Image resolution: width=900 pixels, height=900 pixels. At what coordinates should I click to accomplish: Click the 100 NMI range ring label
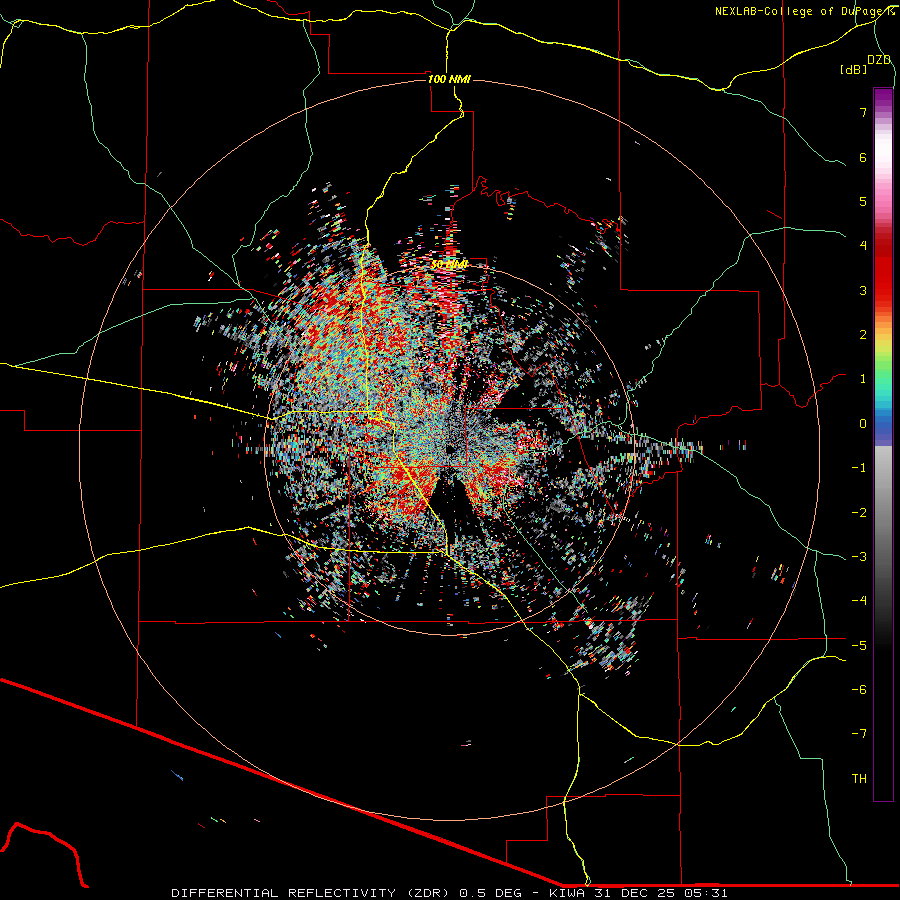[x=449, y=79]
